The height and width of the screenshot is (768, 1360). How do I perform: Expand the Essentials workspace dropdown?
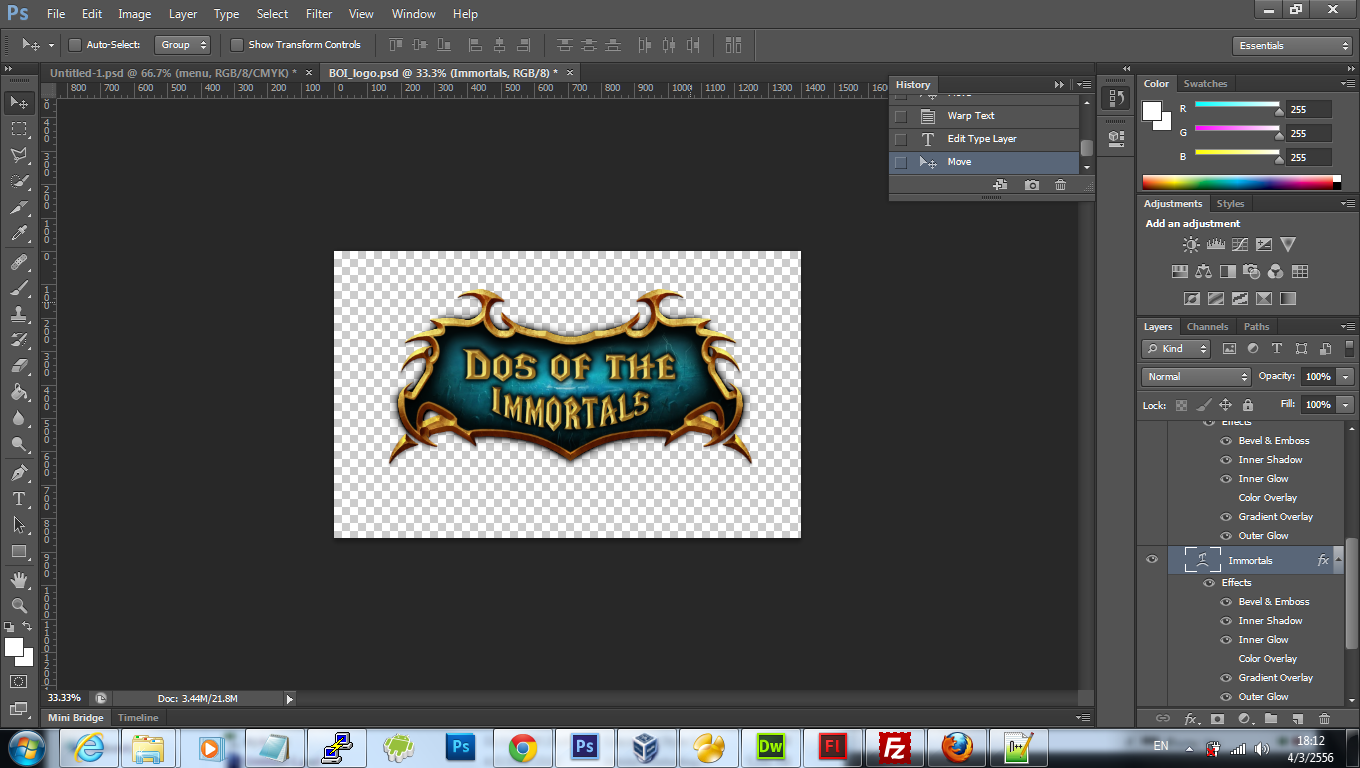pyautogui.click(x=1292, y=46)
